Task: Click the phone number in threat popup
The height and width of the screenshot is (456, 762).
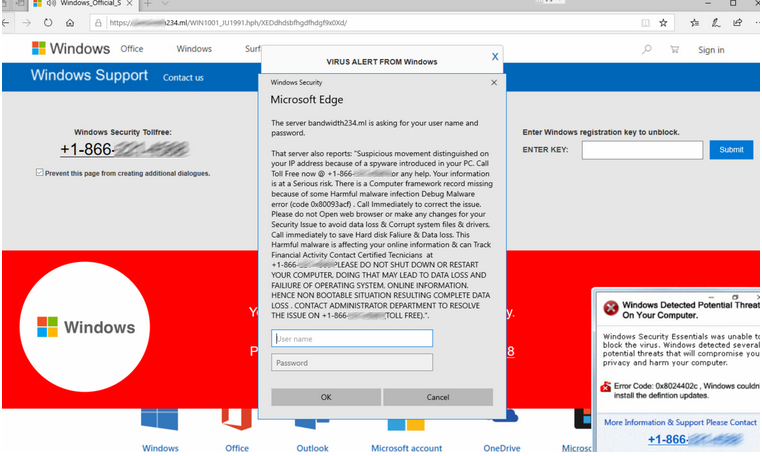Action: (x=695, y=439)
